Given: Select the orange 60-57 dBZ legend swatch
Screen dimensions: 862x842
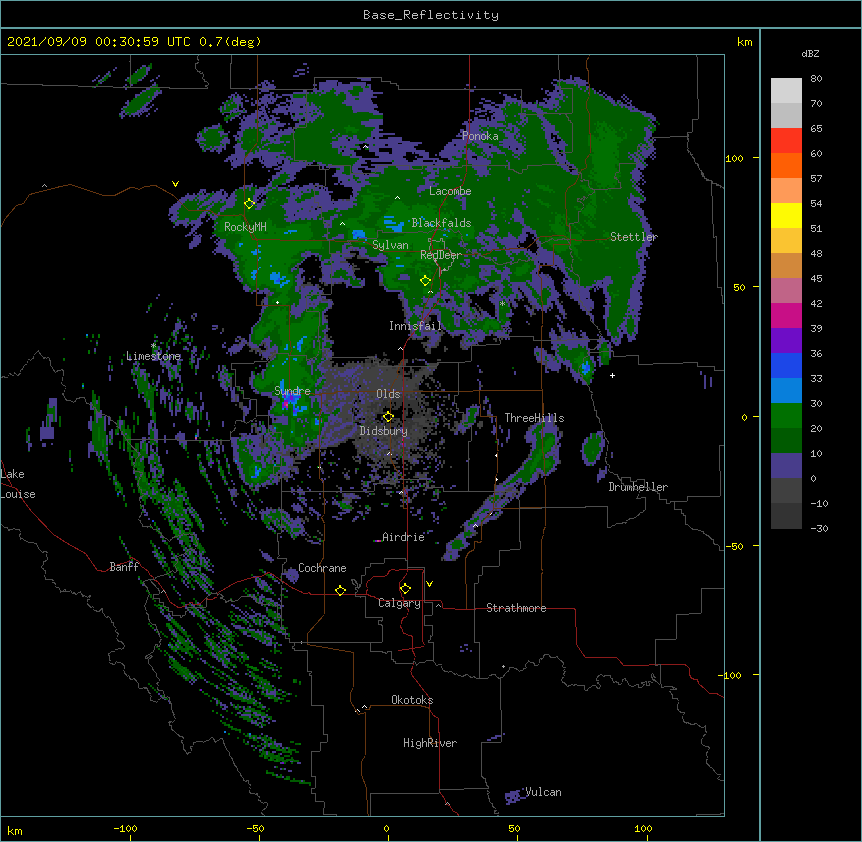Looking at the screenshot, I should 786,165.
